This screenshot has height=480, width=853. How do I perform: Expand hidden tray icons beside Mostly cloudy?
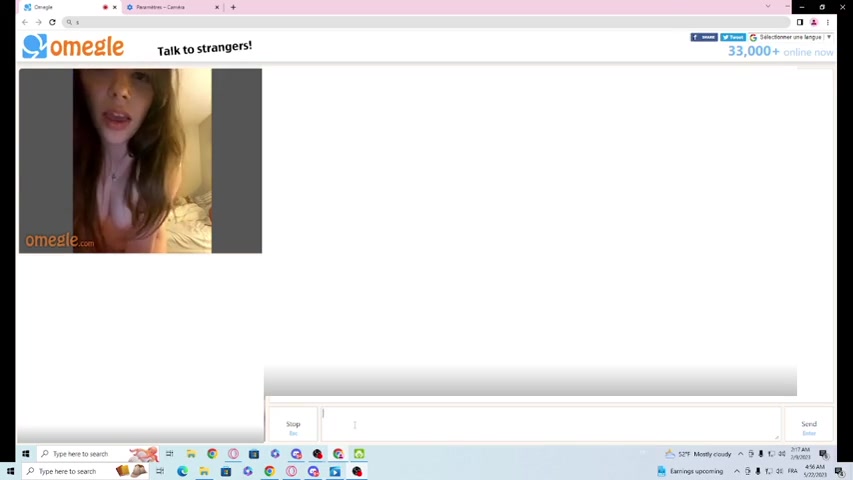pos(740,454)
